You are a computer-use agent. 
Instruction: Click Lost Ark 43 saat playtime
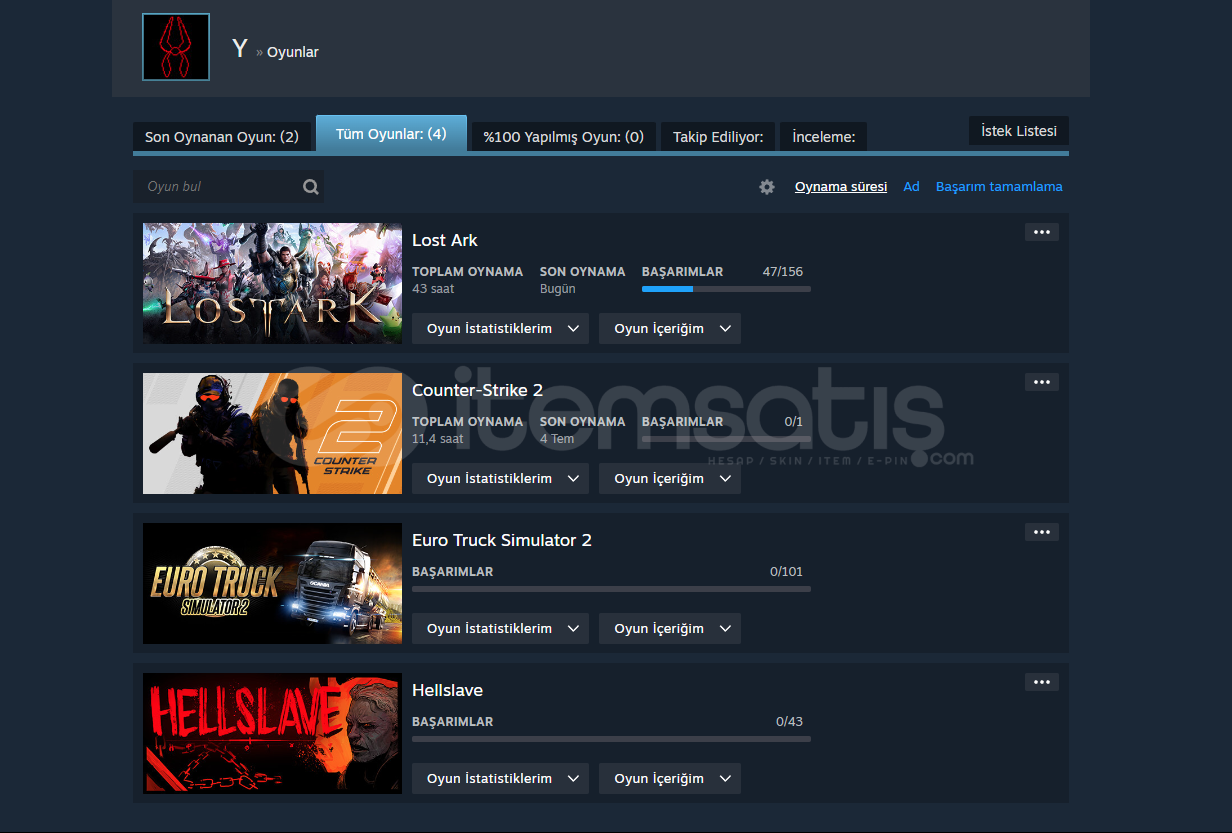pyautogui.click(x=433, y=289)
